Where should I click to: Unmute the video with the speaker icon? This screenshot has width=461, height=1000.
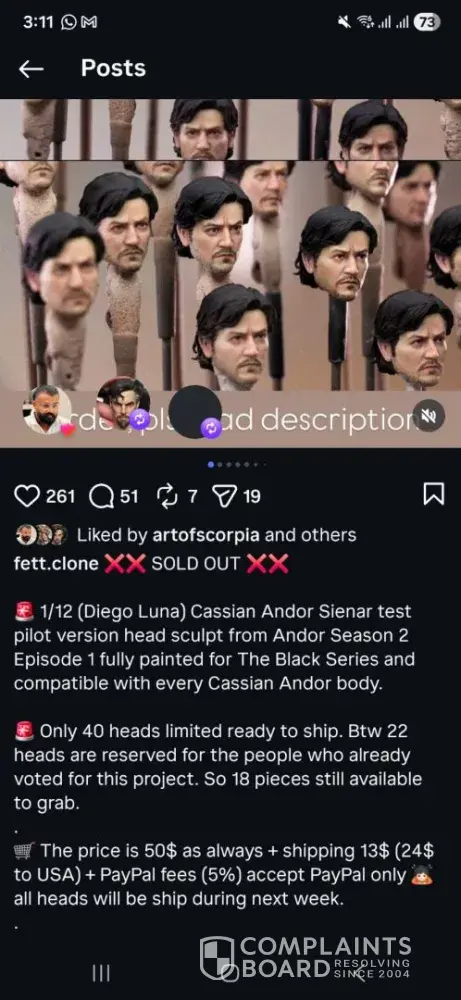point(428,416)
